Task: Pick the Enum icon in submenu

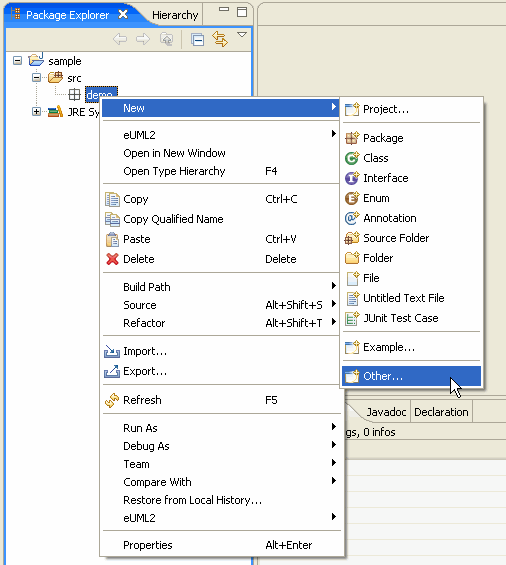Action: coord(352,198)
